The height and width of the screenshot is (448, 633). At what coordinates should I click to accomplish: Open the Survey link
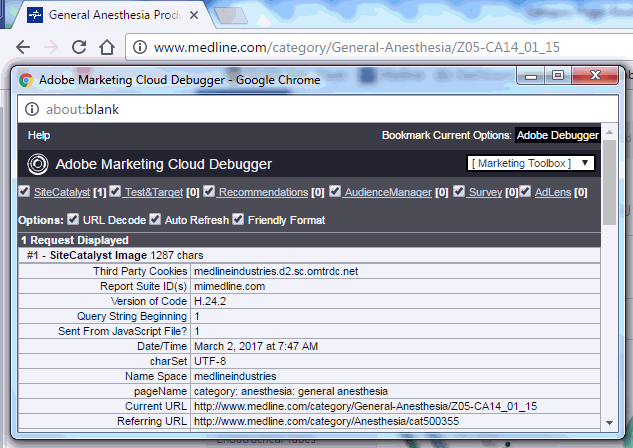coord(485,192)
